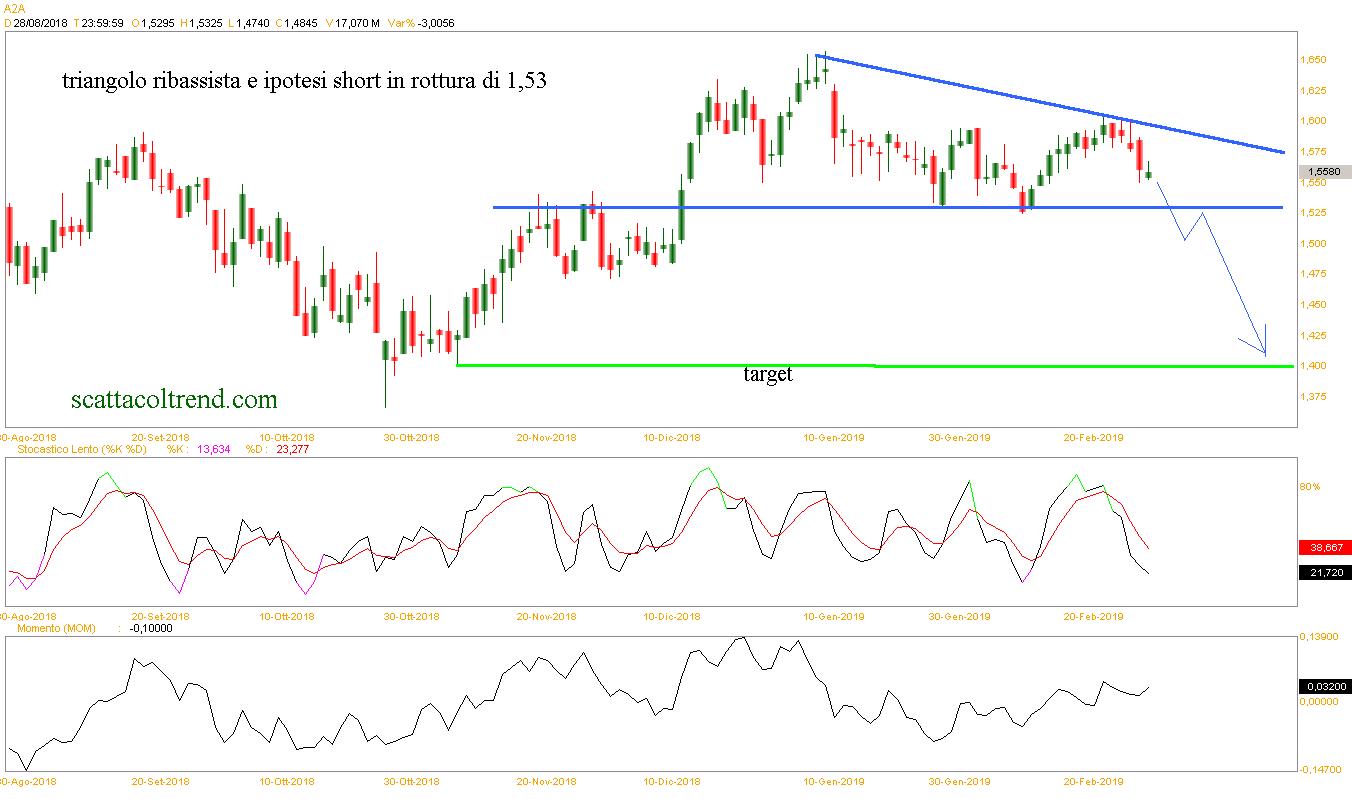This screenshot has height=799, width=1352.
Task: Click the momentum value tag 0,03200
Action: (1325, 686)
